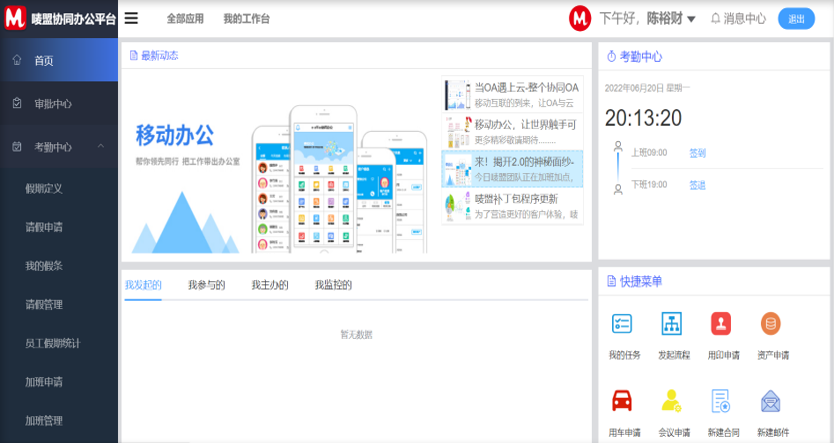
Task: Click the 签退 check-out link
Action: pyautogui.click(x=697, y=185)
